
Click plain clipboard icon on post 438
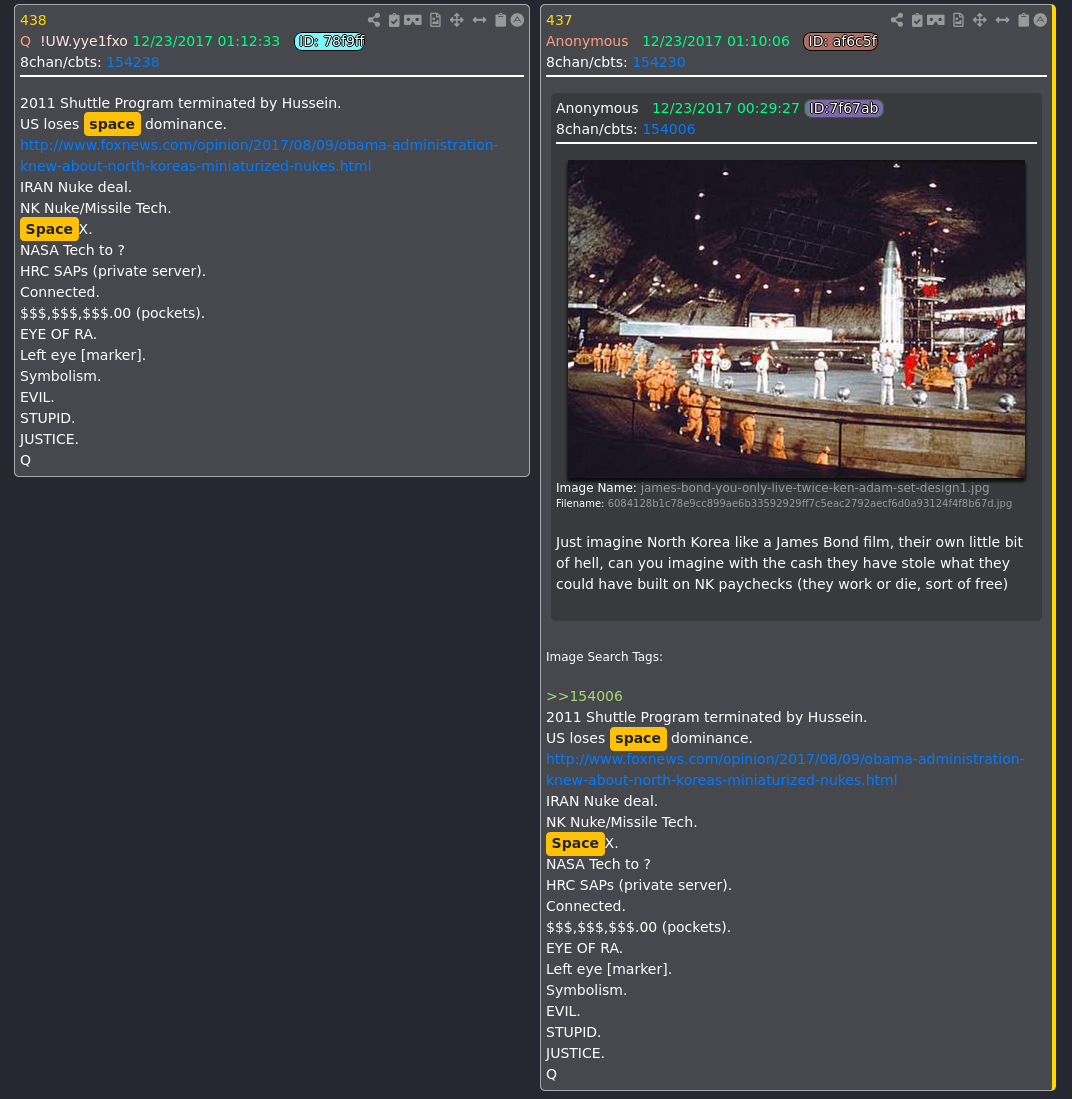(501, 20)
